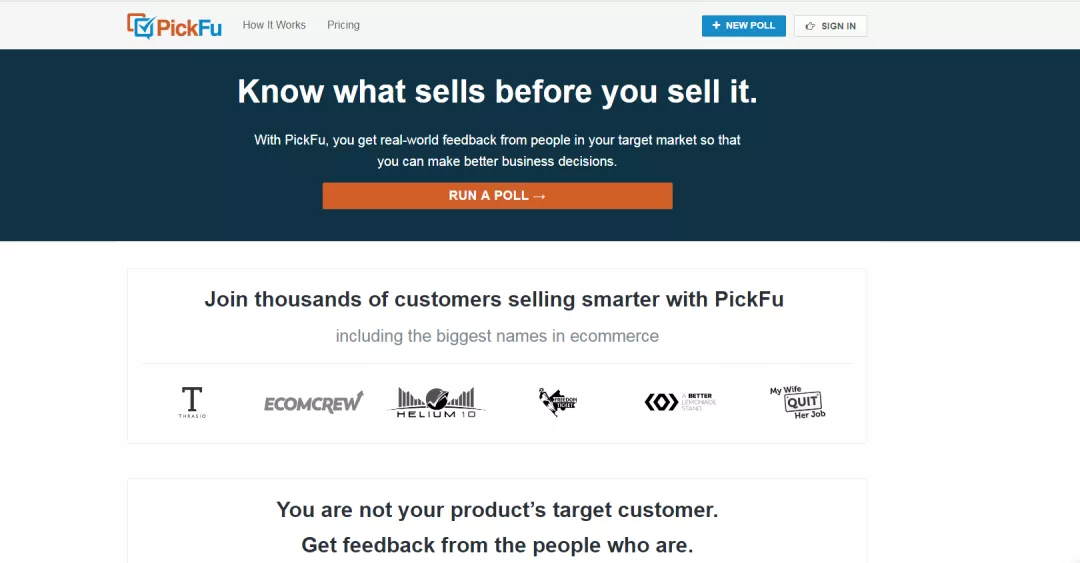This screenshot has width=1080, height=563.
Task: Click the plus icon on New Poll
Action: tap(716, 25)
